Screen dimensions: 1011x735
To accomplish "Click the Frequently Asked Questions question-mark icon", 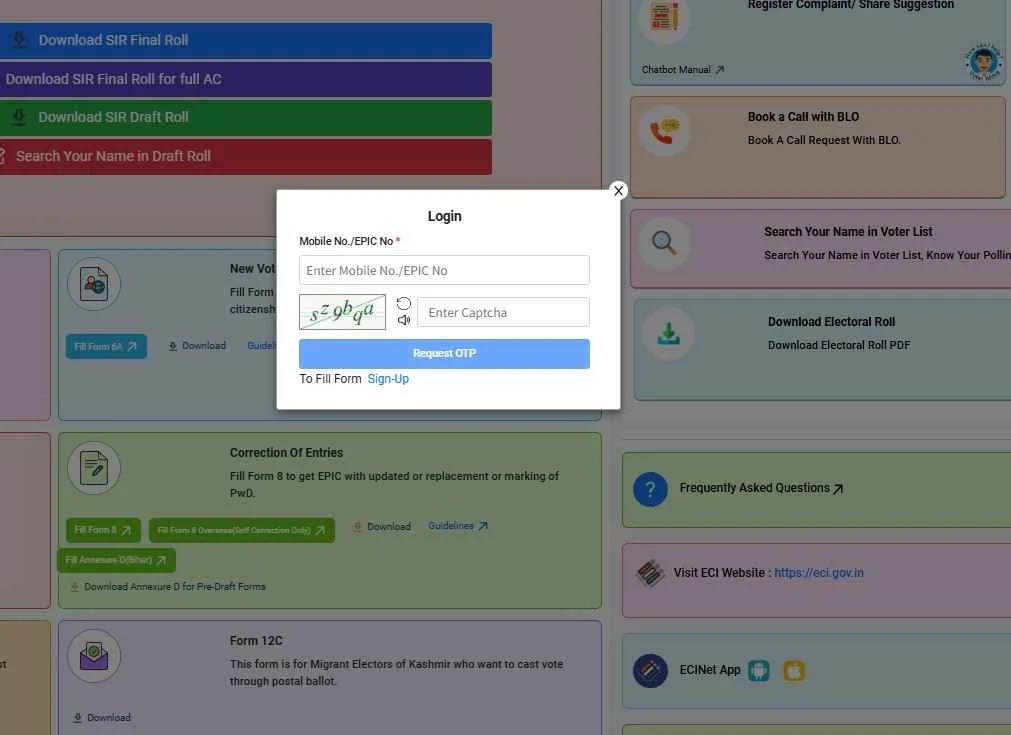I will click(650, 489).
